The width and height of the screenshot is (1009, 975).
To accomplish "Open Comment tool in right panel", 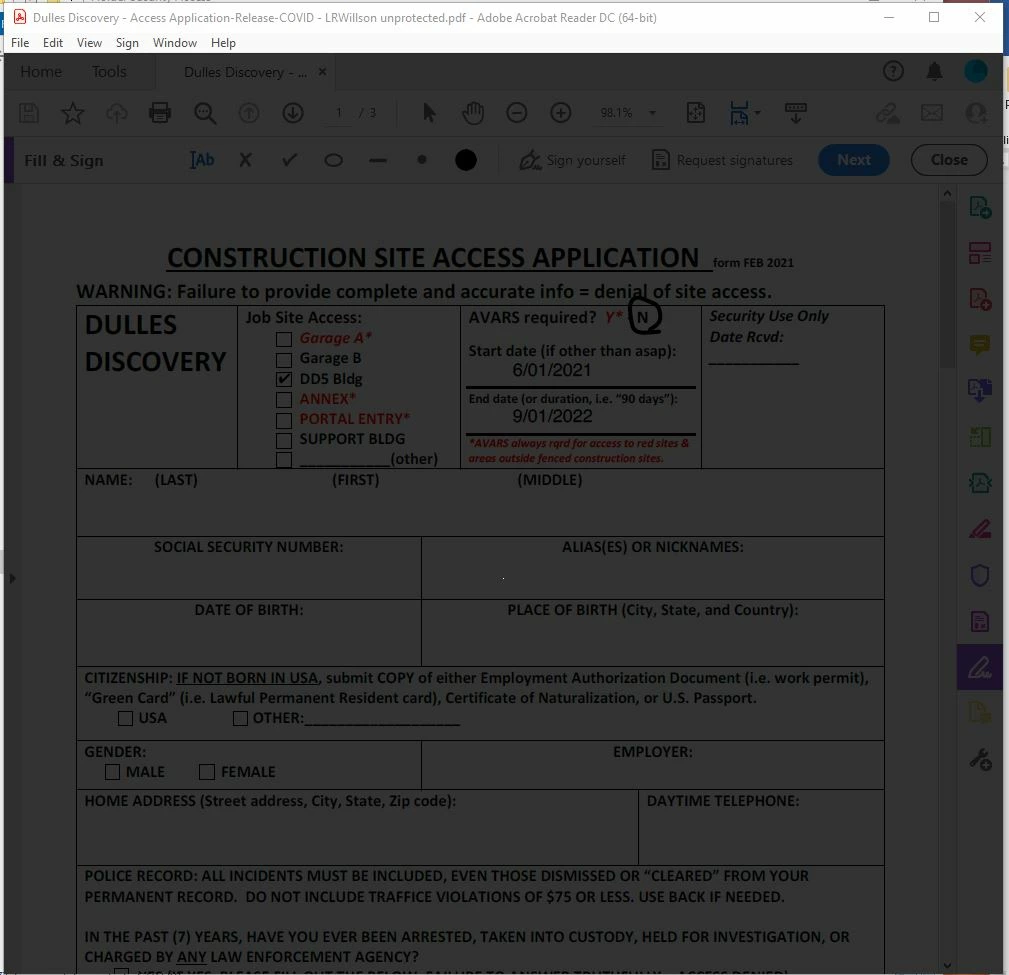I will (979, 344).
